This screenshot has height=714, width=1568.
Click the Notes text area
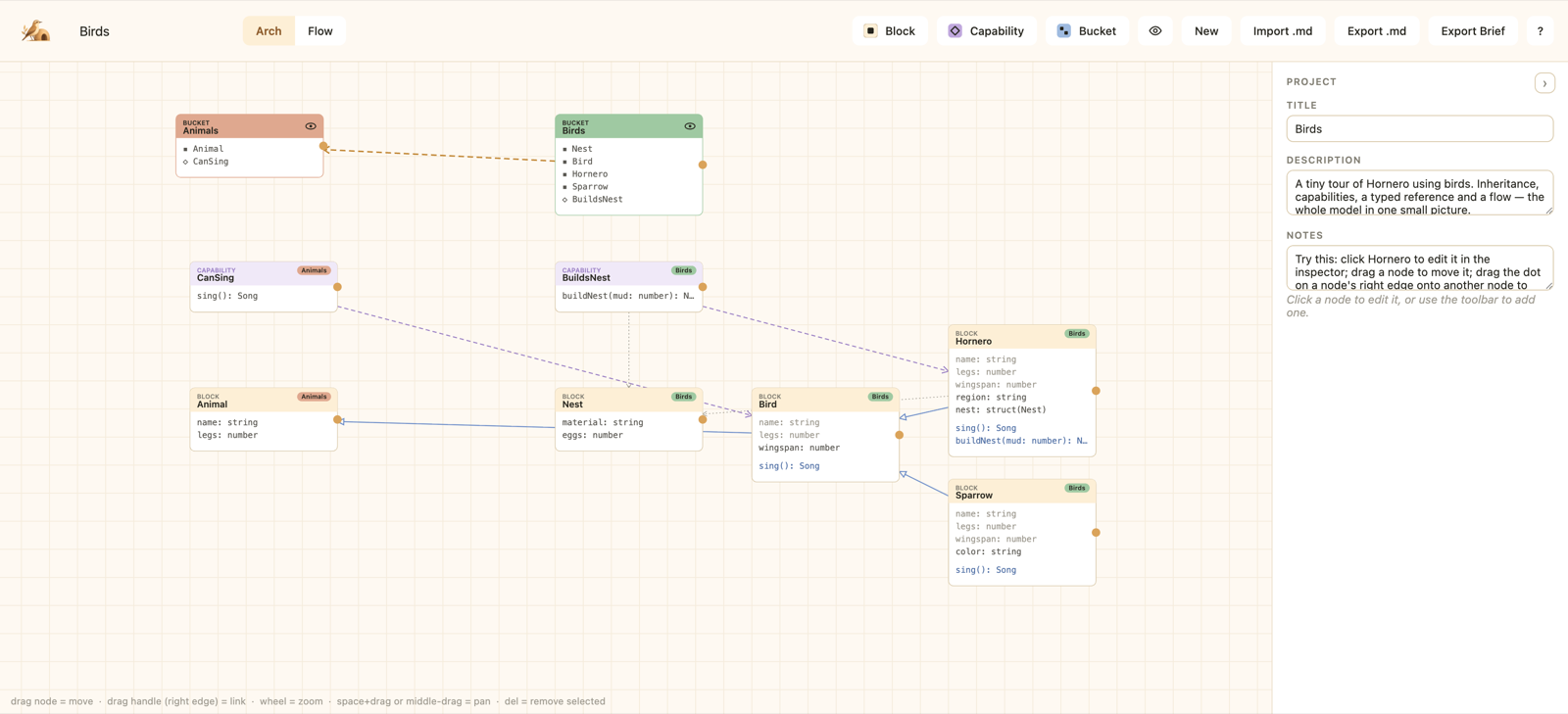1419,267
